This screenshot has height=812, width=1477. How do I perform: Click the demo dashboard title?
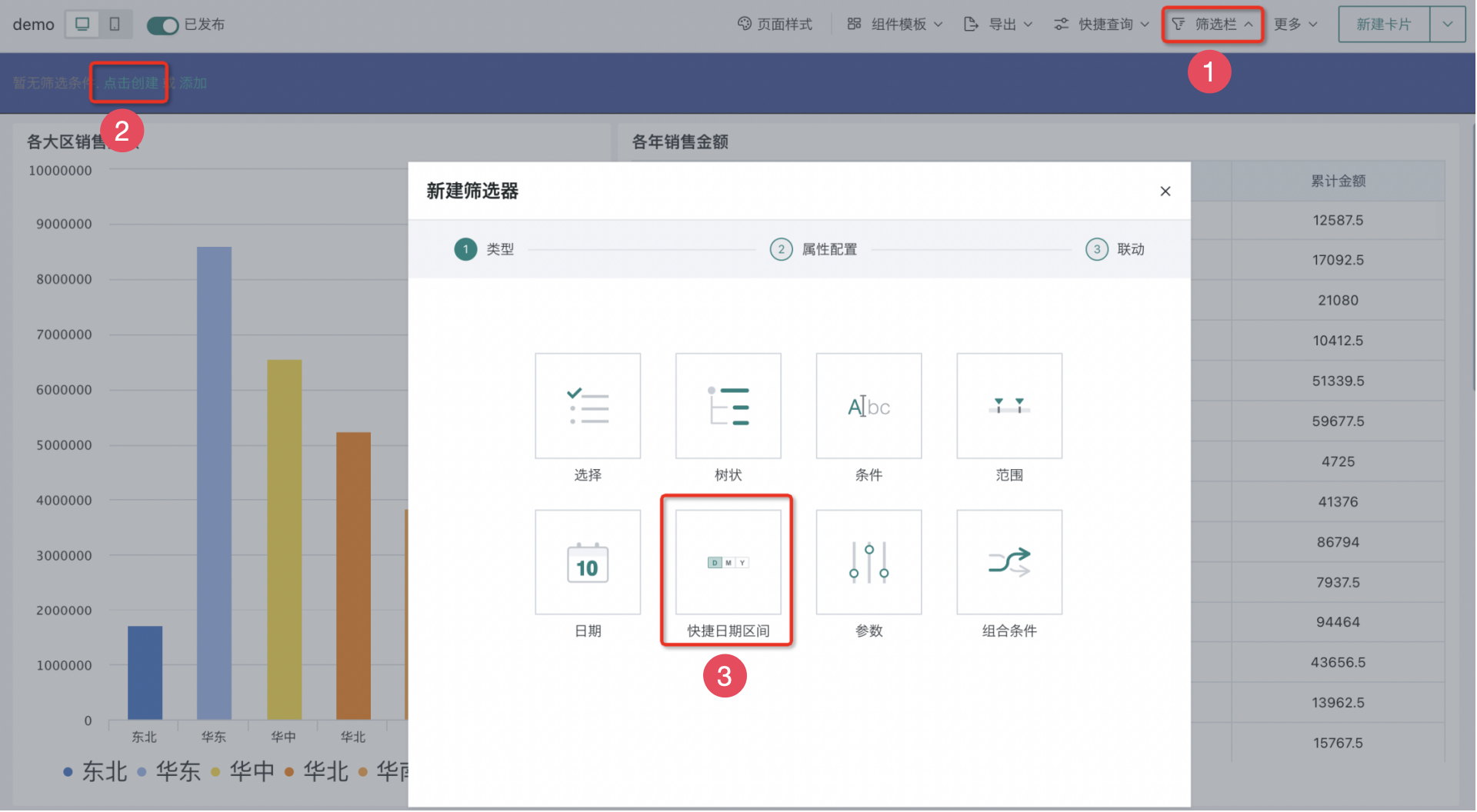tap(33, 25)
